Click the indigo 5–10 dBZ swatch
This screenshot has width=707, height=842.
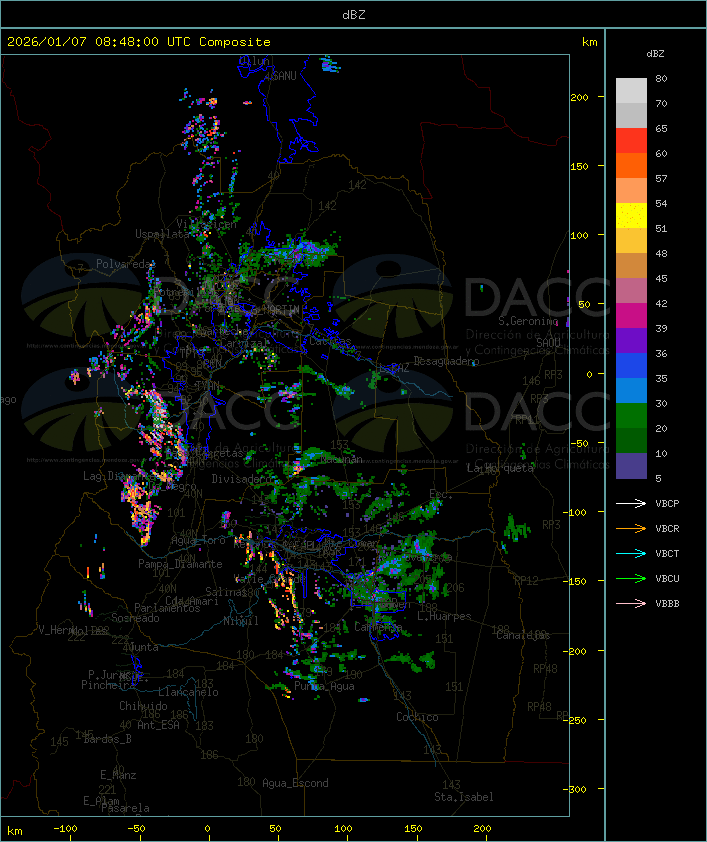[631, 466]
